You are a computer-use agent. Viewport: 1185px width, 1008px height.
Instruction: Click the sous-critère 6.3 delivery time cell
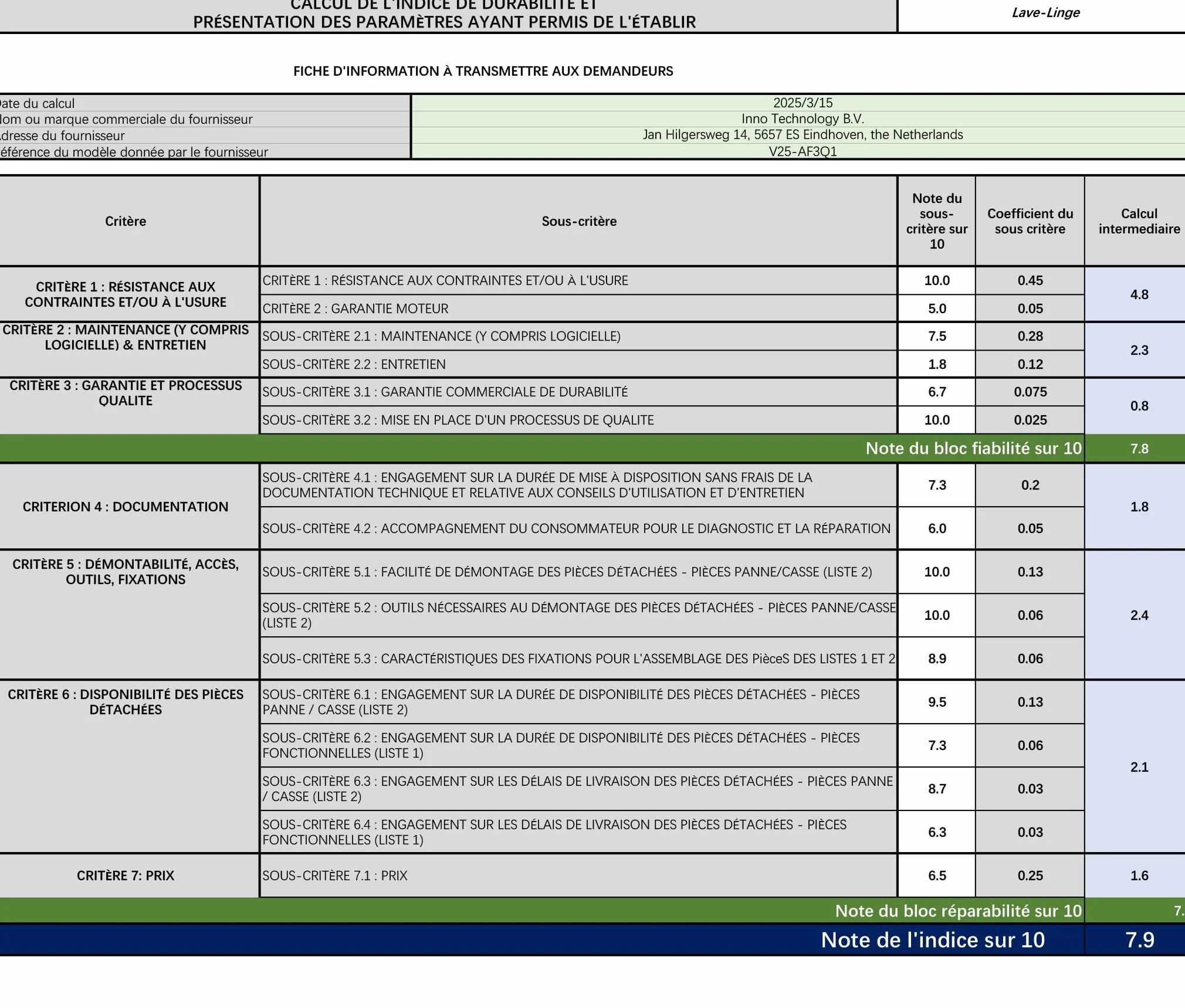pos(578,789)
